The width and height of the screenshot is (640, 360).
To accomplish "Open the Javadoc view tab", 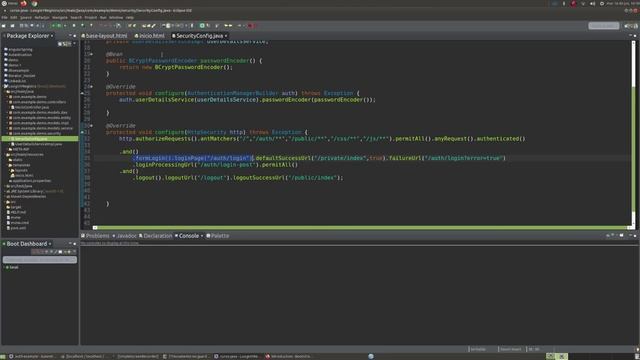I will 125,236.
